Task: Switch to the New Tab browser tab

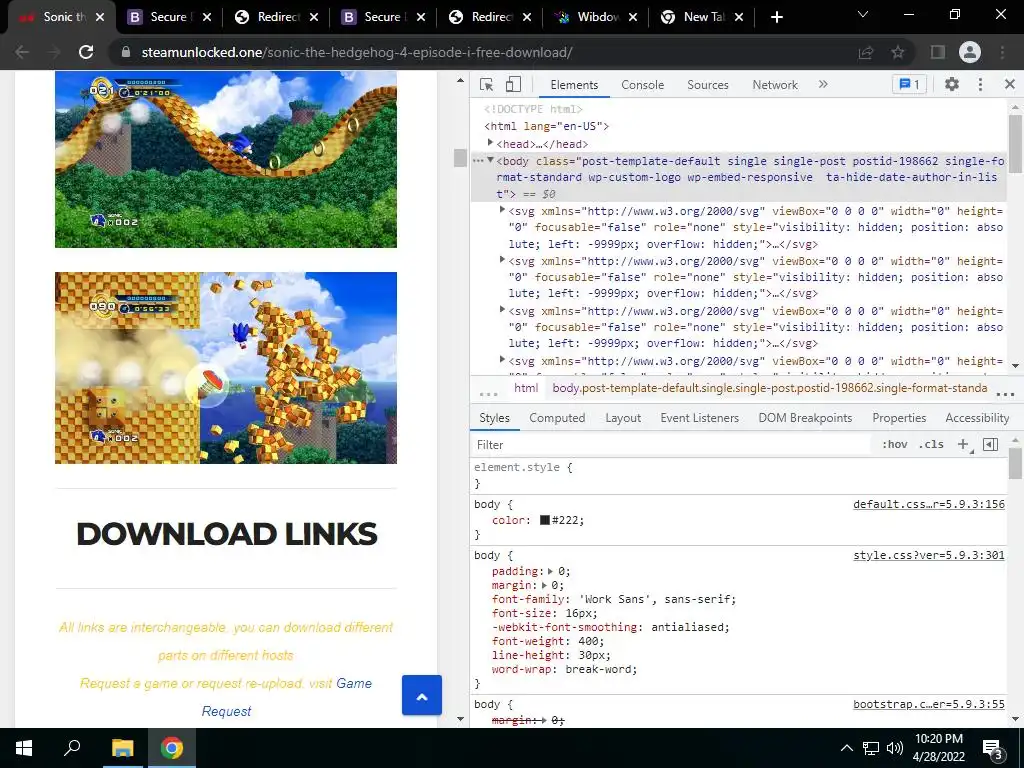Action: (x=702, y=17)
